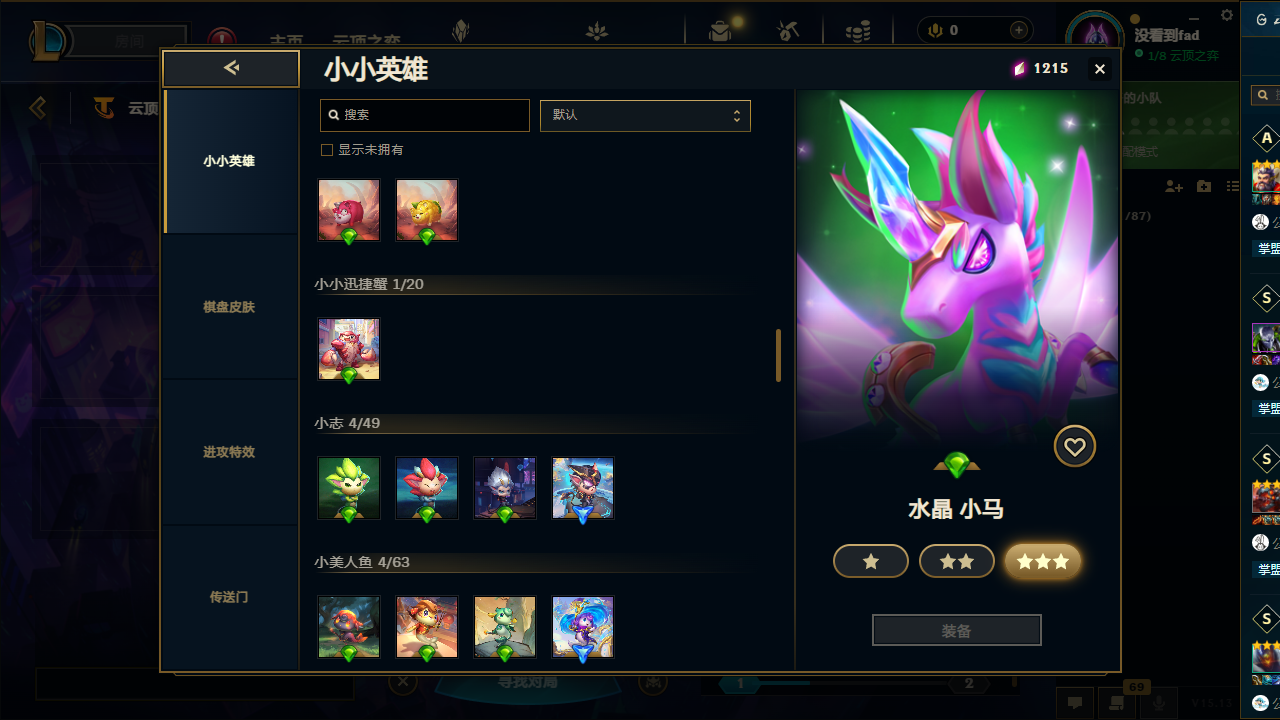This screenshot has height=720, width=1280.
Task: Click the double-arrow back icon
Action: point(231,68)
